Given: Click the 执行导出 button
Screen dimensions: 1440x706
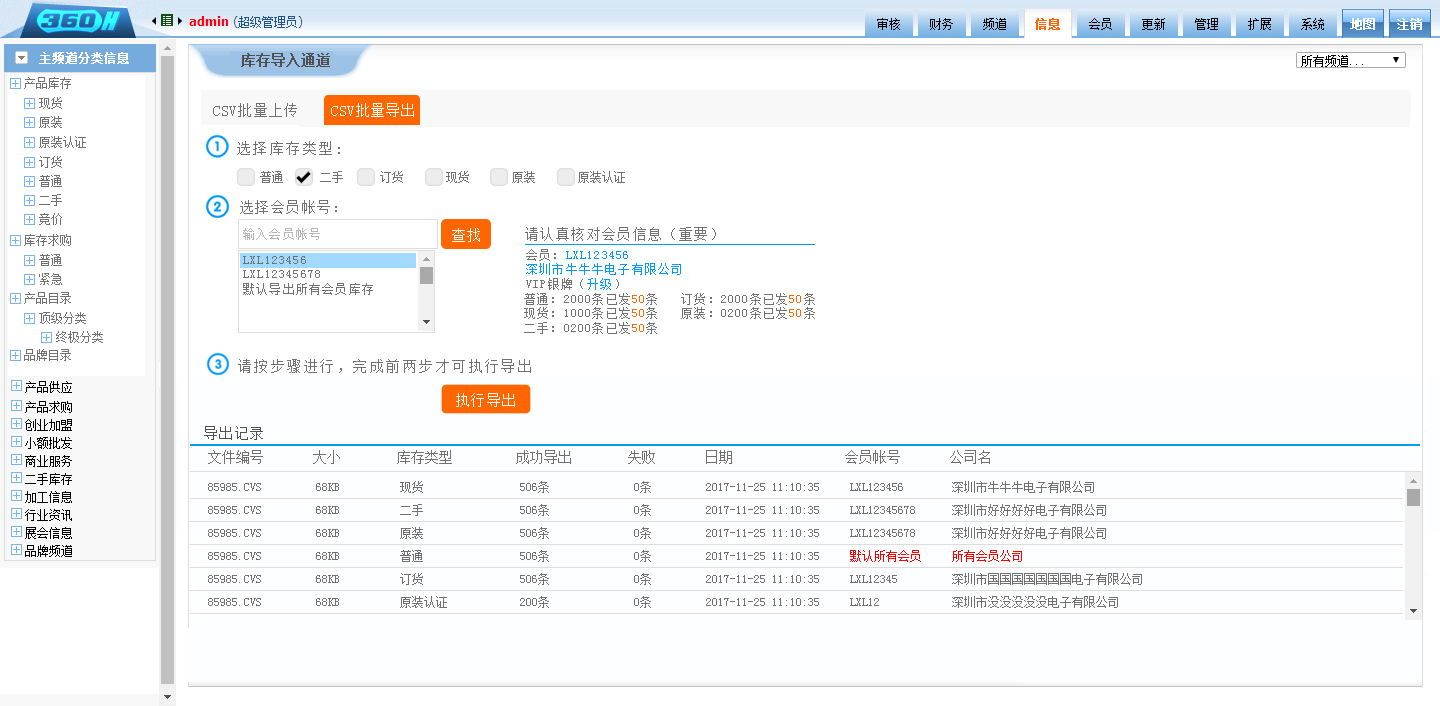Looking at the screenshot, I should click(x=486, y=399).
